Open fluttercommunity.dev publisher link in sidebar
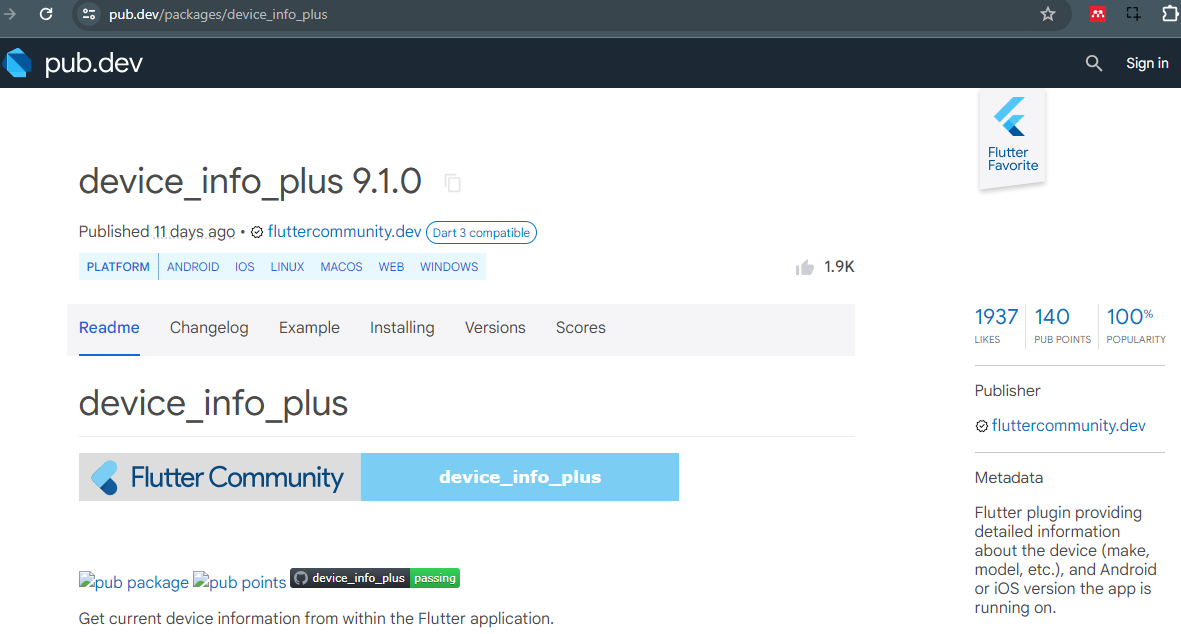Screen dimensions: 1181x634 (x=1068, y=426)
